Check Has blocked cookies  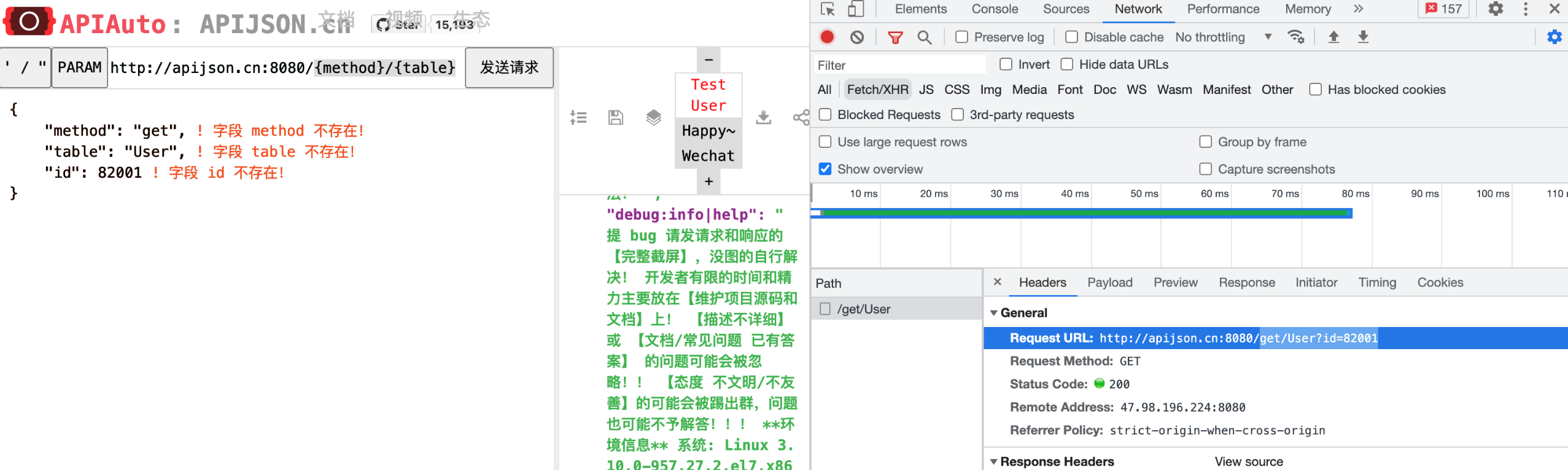pos(1316,90)
